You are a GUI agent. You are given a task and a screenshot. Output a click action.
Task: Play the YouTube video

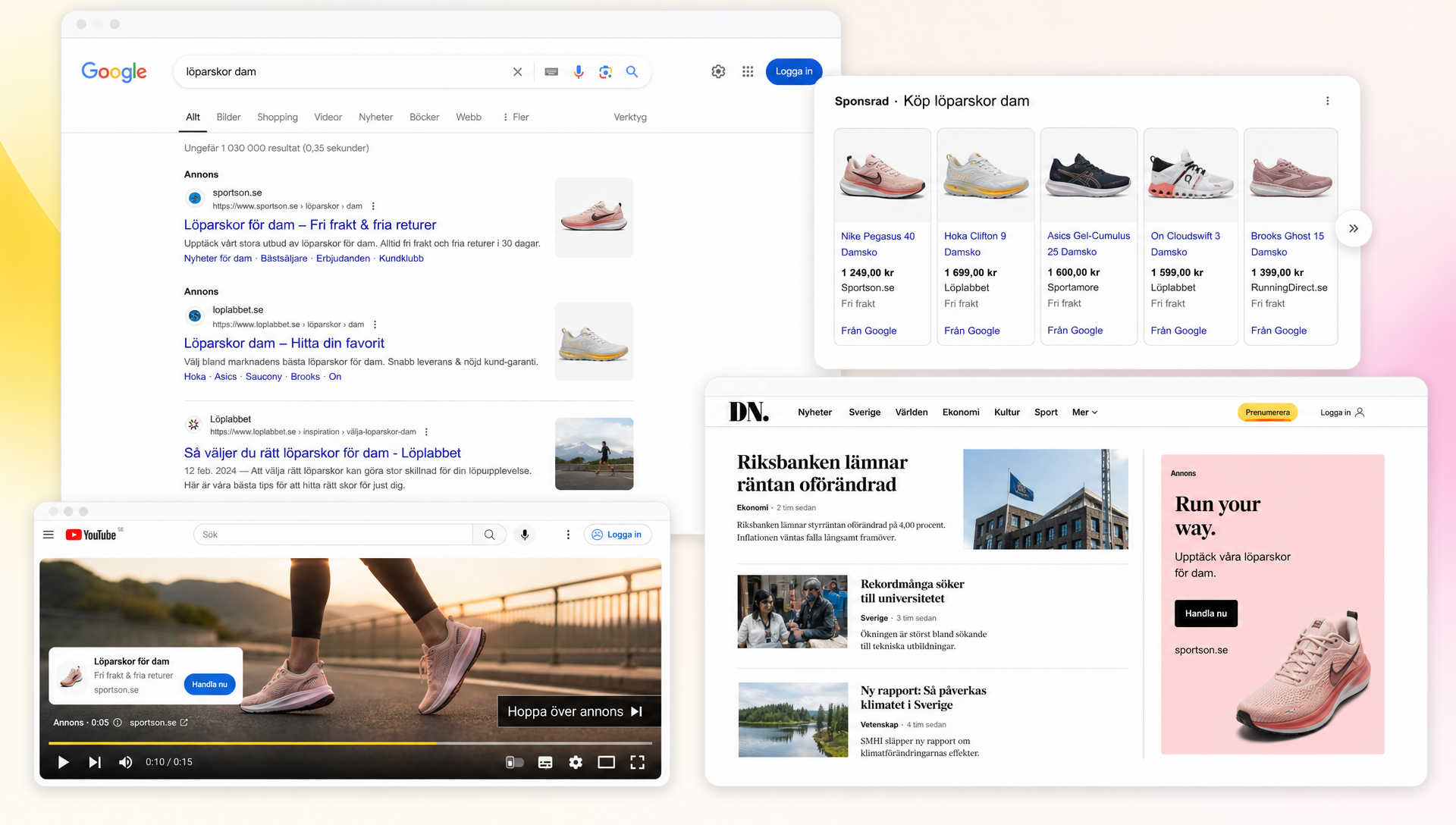63,762
